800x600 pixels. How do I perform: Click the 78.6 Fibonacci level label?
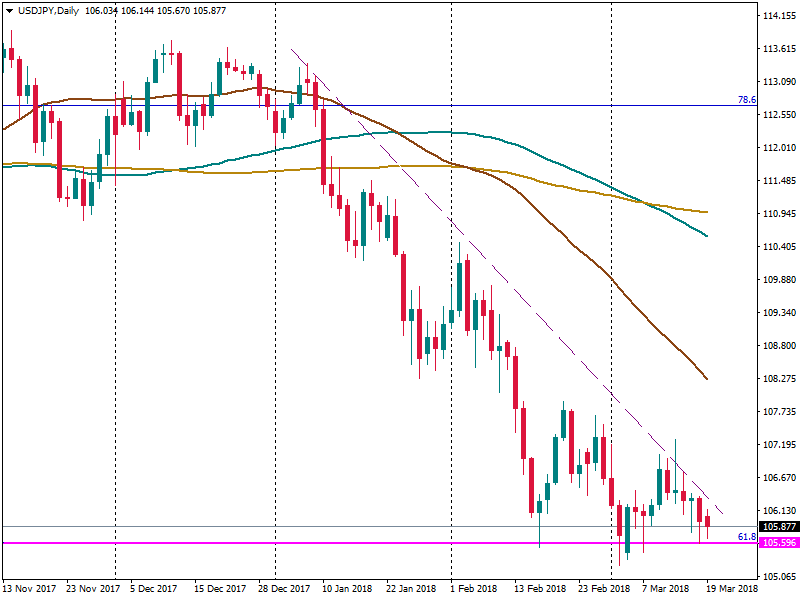746,100
